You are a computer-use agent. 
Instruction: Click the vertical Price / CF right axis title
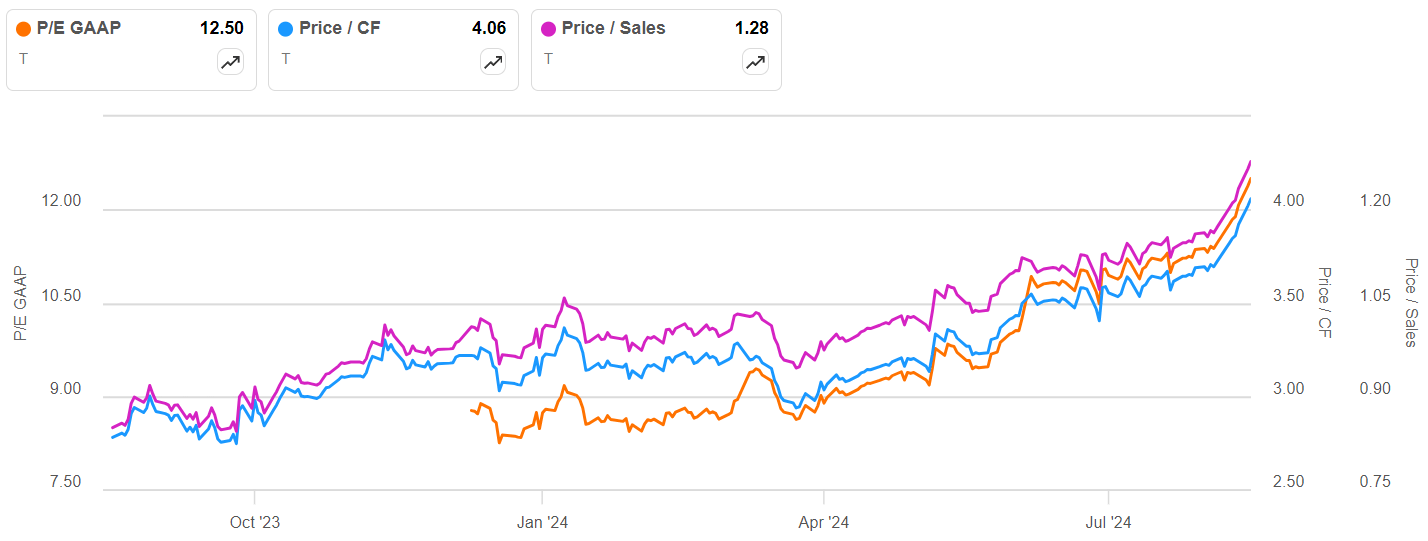click(x=1326, y=303)
